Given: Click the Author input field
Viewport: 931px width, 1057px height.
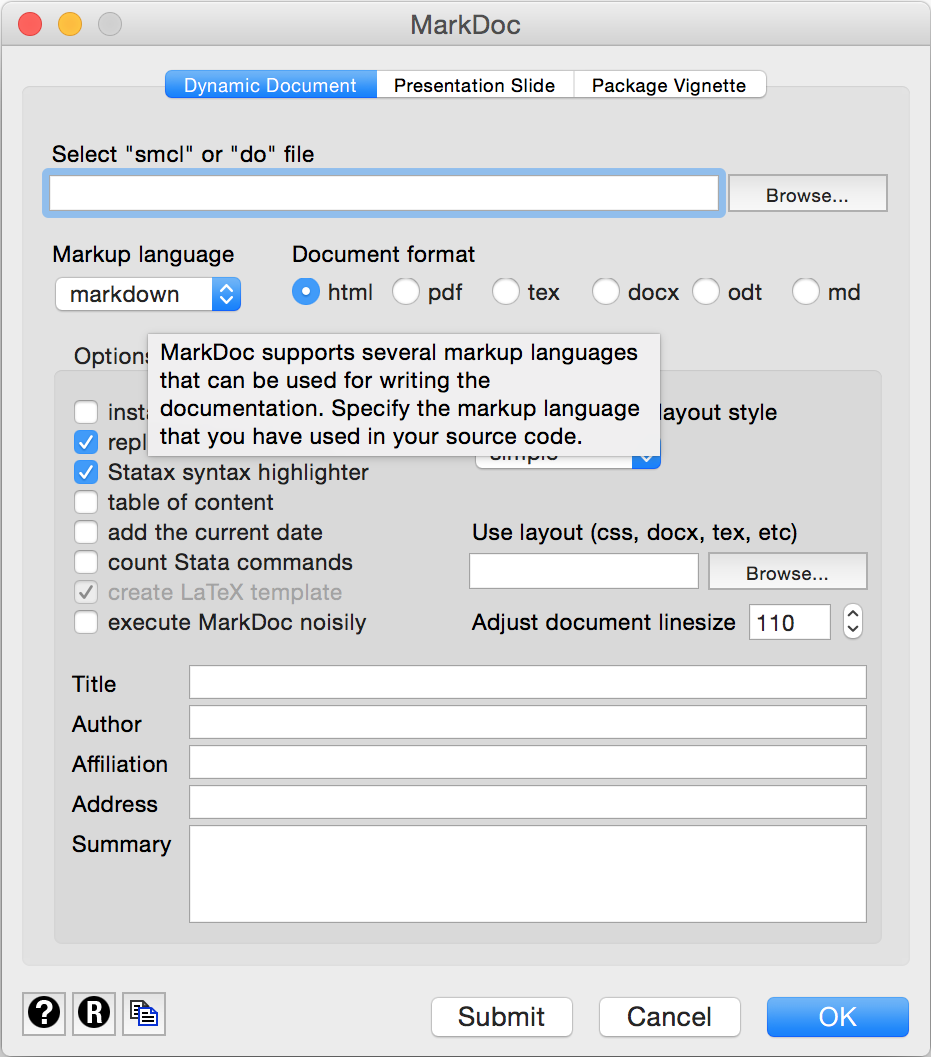Looking at the screenshot, I should pos(528,722).
